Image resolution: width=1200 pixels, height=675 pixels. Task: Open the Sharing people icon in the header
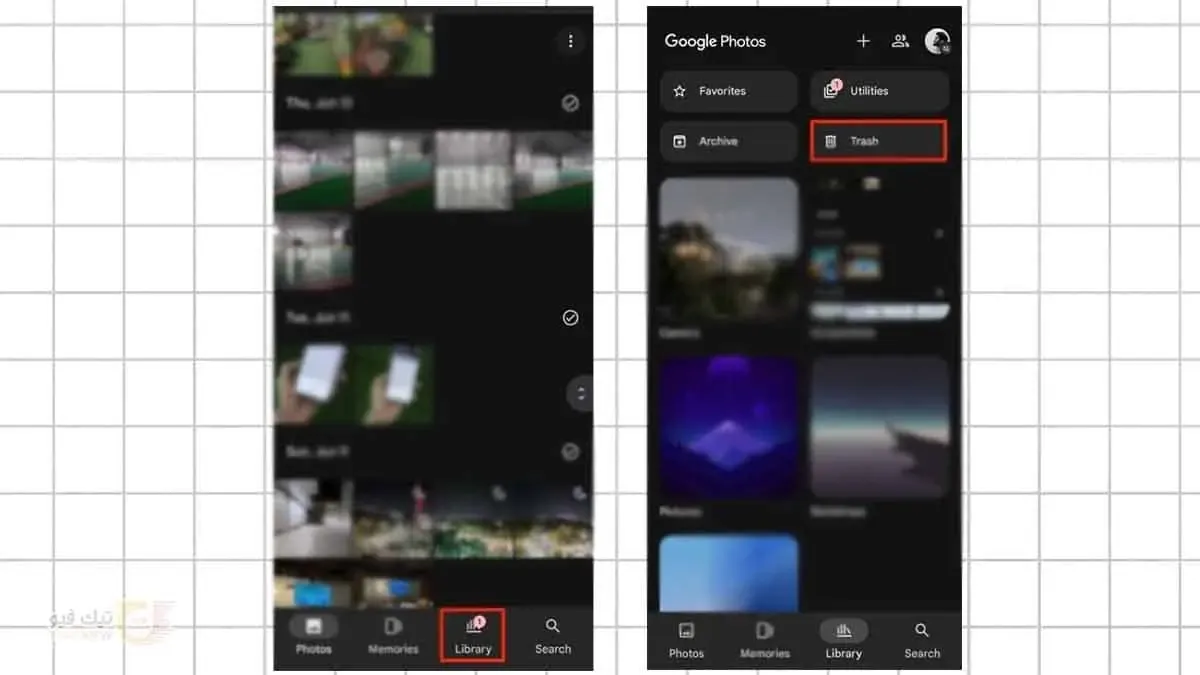click(901, 41)
